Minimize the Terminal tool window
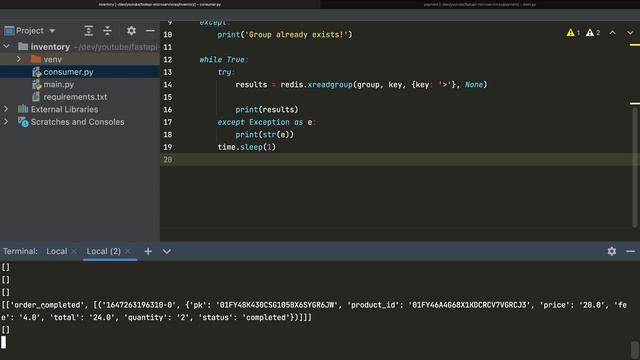The height and width of the screenshot is (360, 640). (x=630, y=251)
